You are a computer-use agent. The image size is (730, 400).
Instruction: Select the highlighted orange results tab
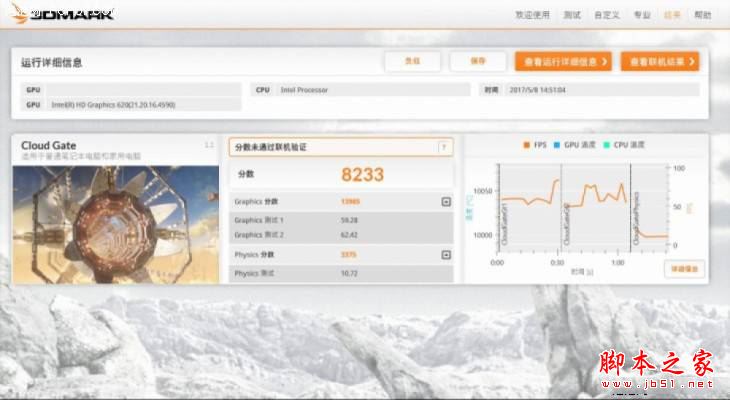(x=672, y=15)
